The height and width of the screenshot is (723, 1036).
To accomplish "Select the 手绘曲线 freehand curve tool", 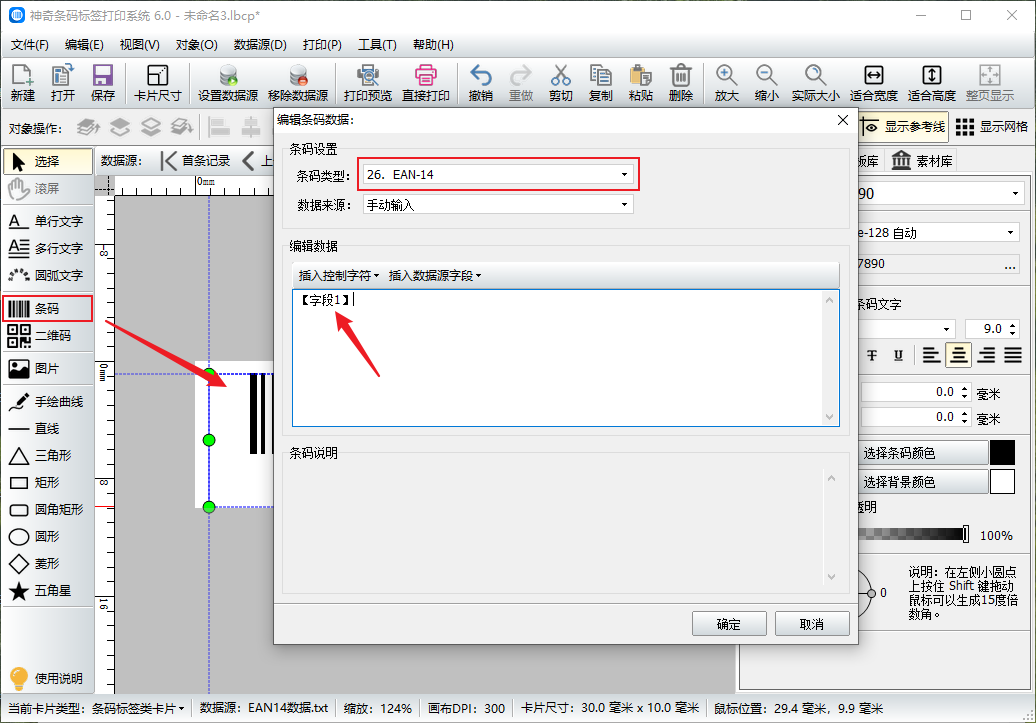I will tap(47, 402).
